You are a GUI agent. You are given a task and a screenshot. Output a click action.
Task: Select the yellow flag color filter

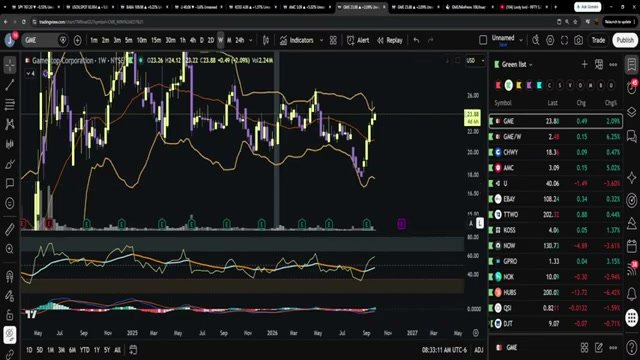pyautogui.click(x=519, y=85)
